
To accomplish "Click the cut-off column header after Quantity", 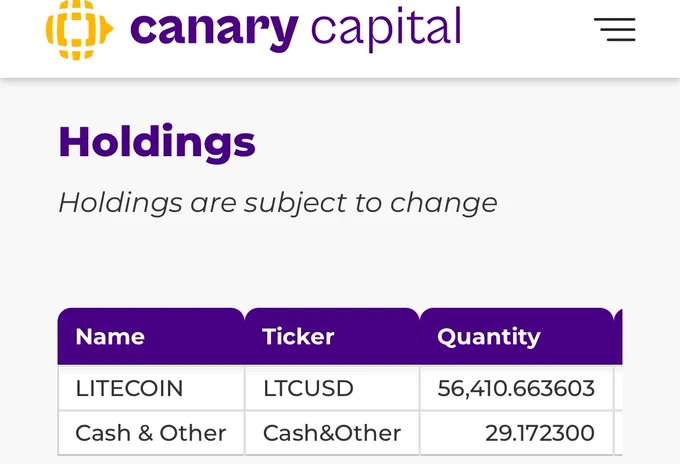I will pos(618,337).
